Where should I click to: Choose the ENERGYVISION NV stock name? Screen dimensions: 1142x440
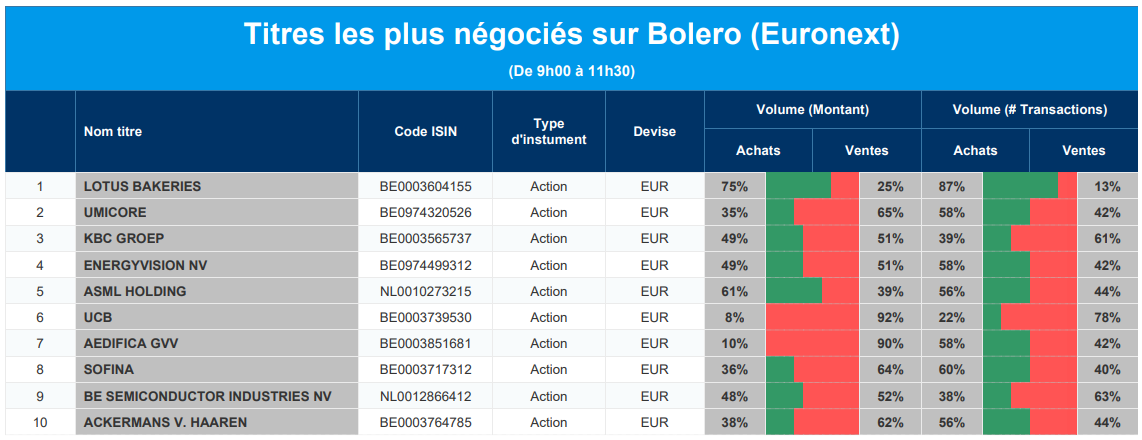click(x=145, y=265)
